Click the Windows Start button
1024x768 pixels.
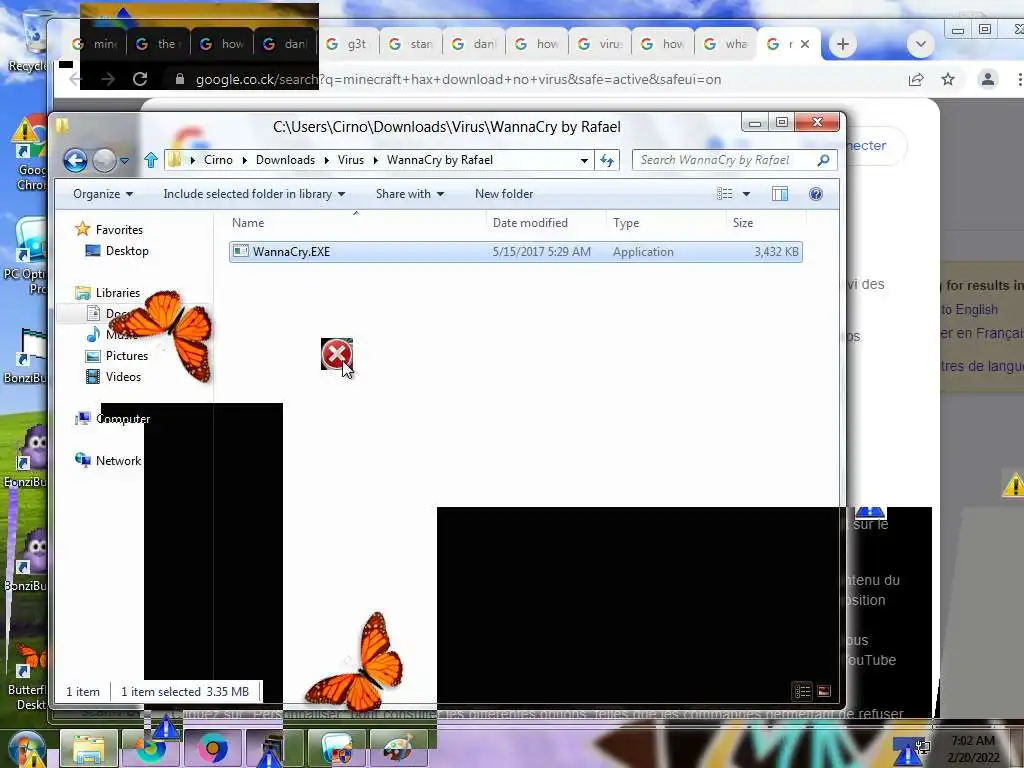(26, 750)
